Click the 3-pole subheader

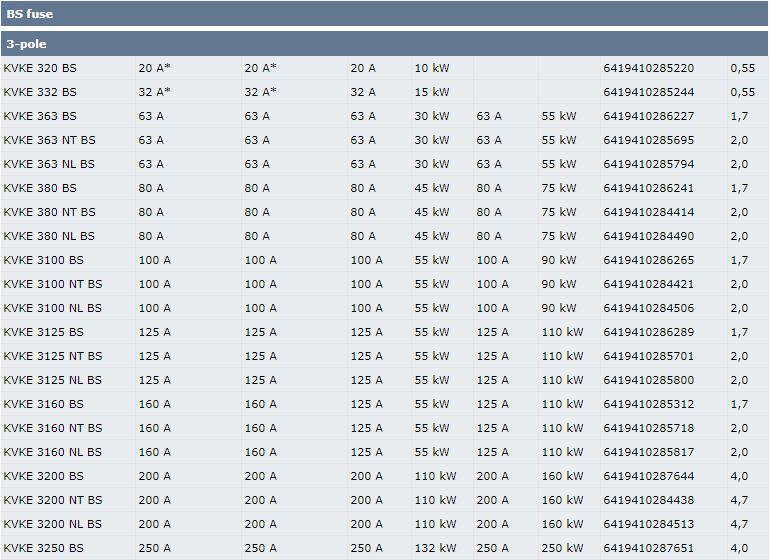coord(385,44)
